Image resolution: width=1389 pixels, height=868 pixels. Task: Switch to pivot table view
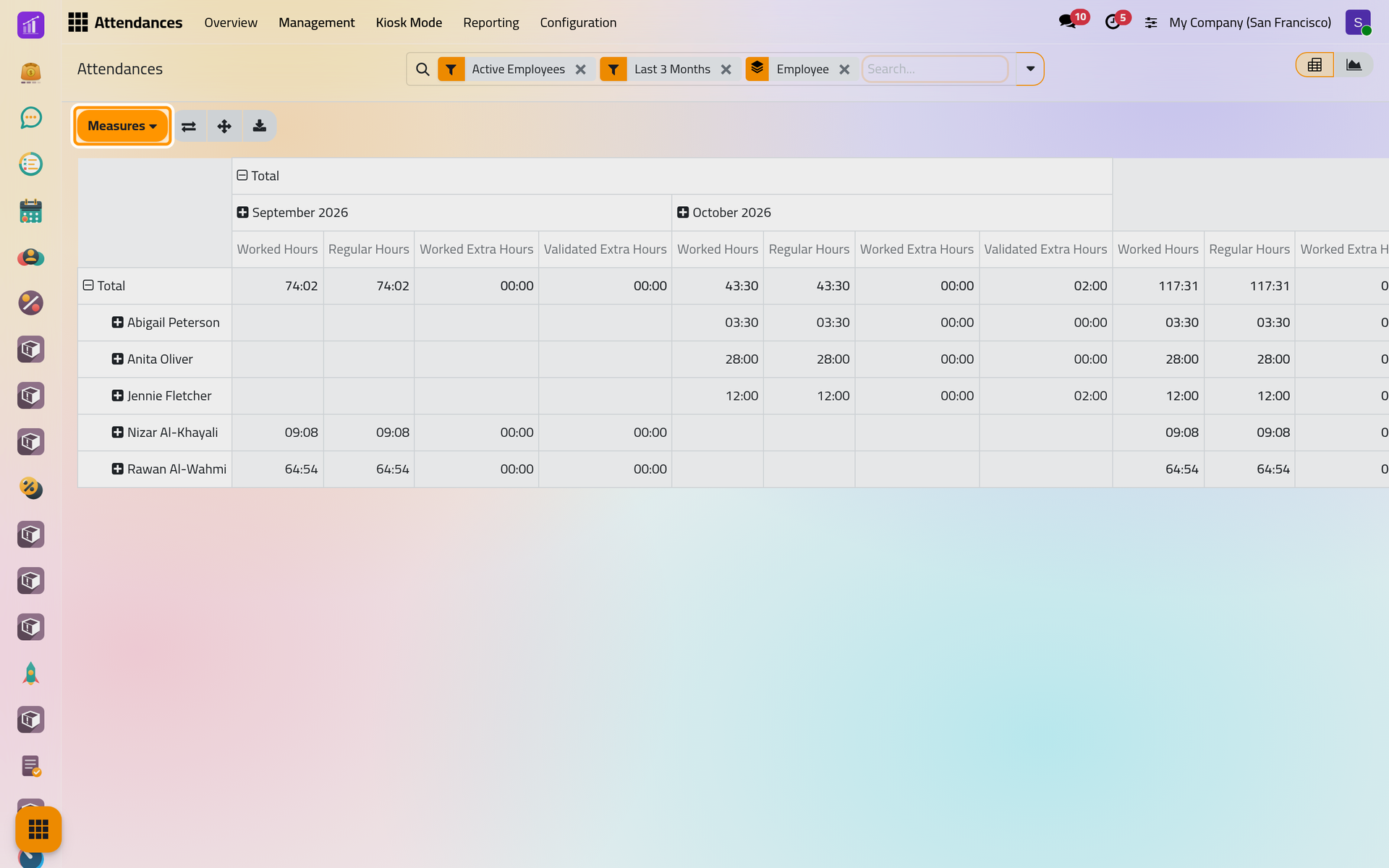click(1314, 65)
